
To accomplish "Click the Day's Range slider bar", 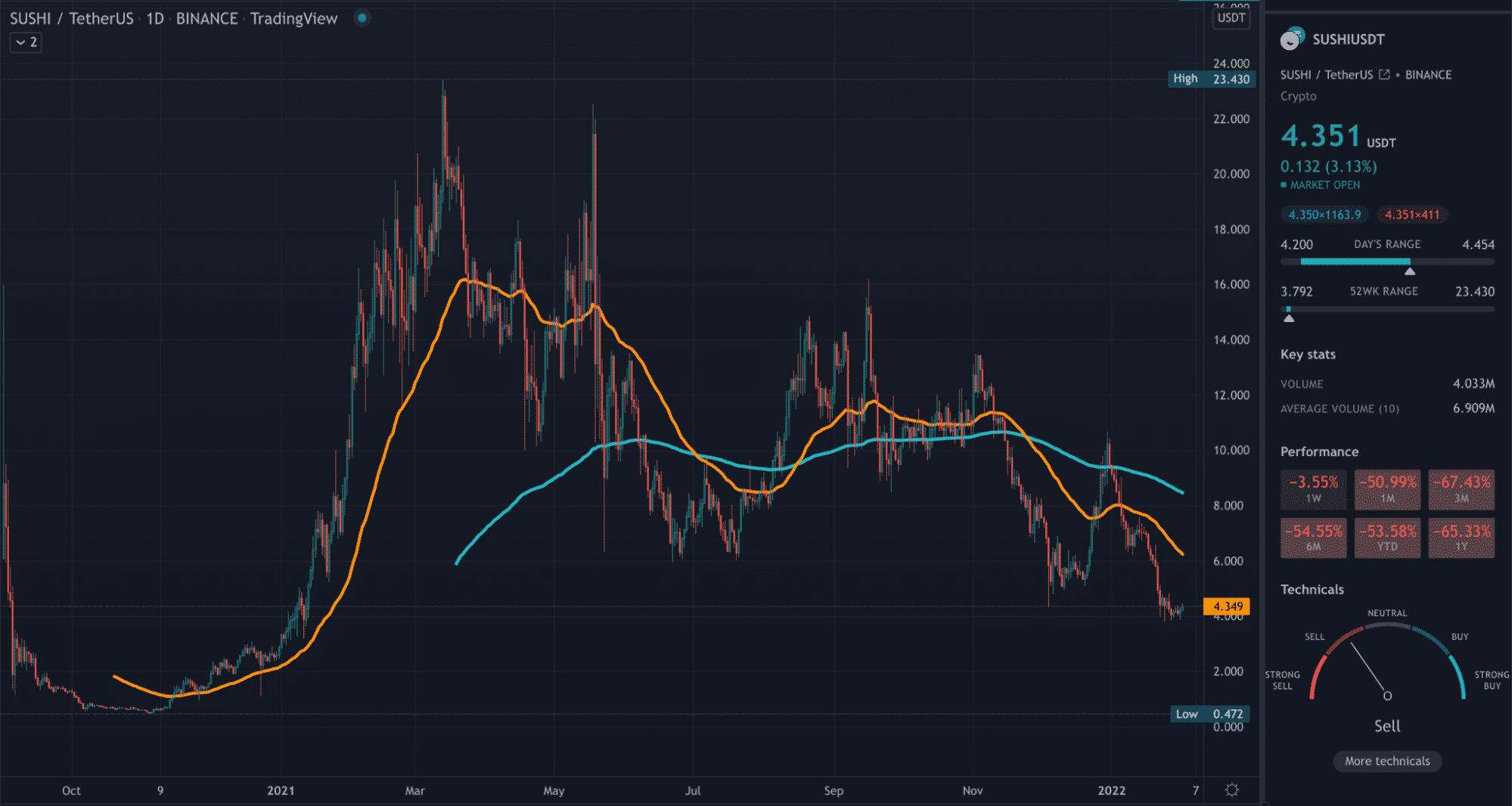I will coord(1387,262).
